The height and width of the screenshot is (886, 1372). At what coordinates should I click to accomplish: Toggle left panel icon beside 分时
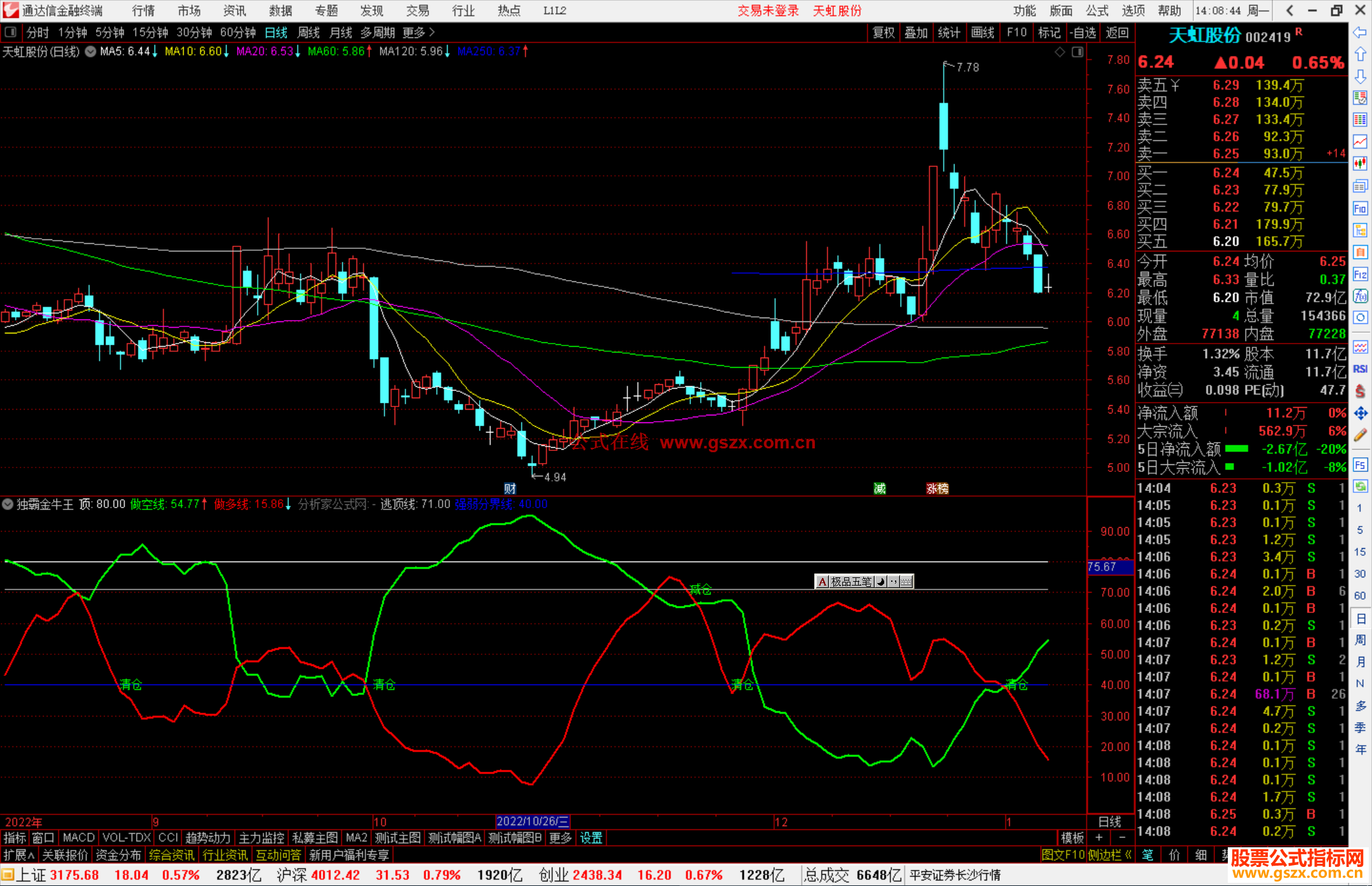(10, 32)
